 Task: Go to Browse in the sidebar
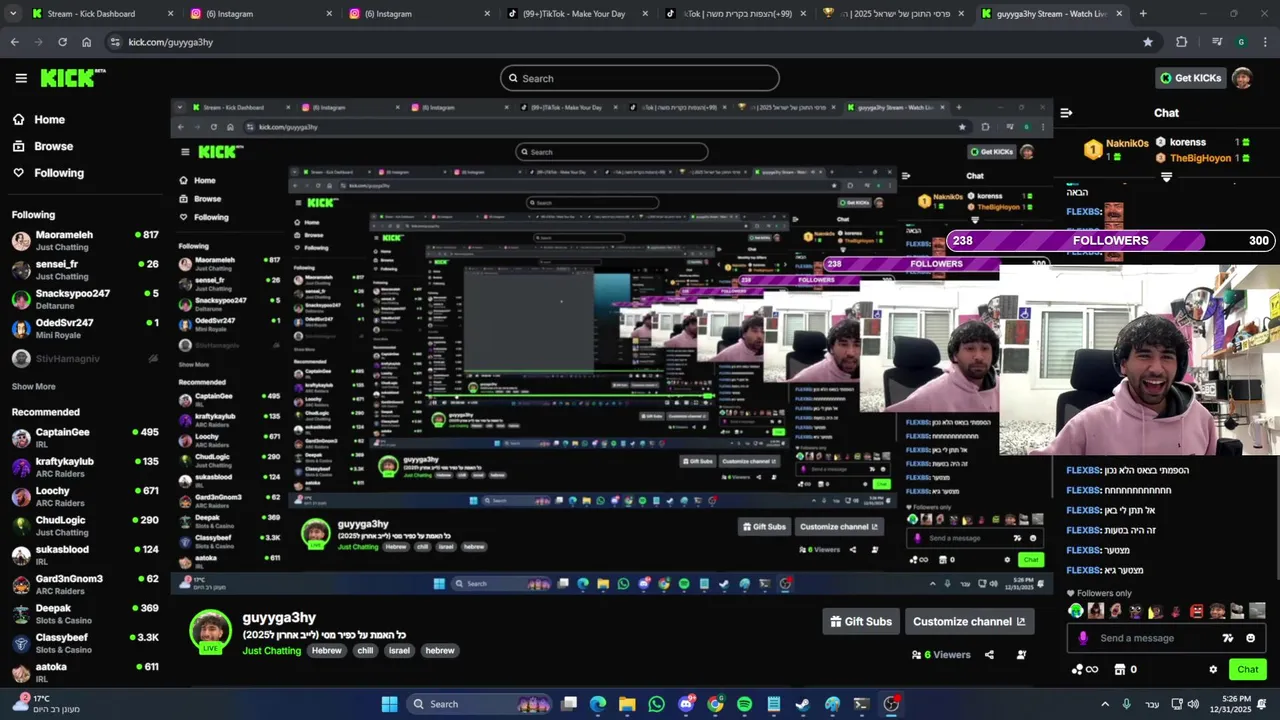point(42,146)
